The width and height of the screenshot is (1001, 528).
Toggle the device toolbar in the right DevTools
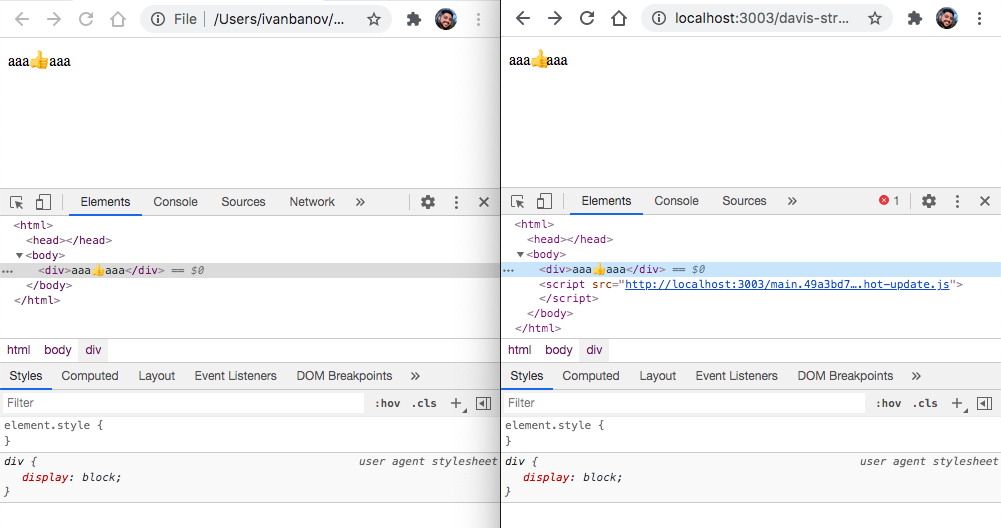[x=544, y=201]
